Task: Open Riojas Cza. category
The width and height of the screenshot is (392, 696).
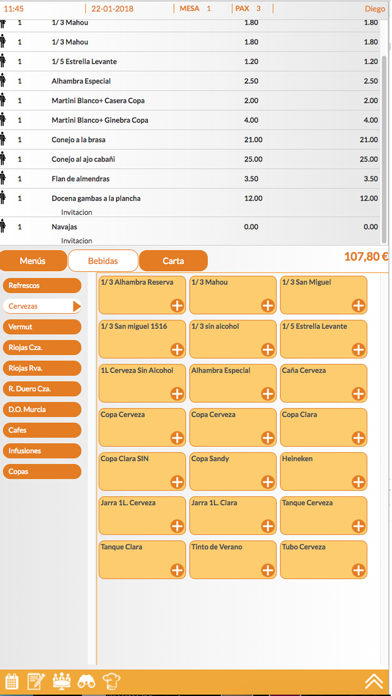Action: [x=42, y=348]
